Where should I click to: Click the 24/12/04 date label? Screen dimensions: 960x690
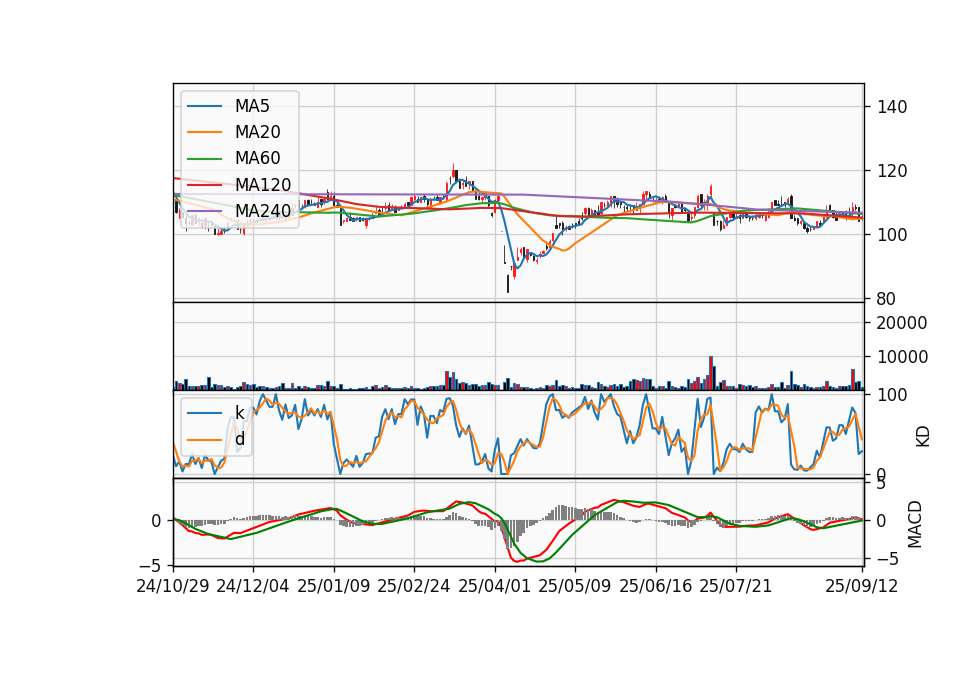[x=253, y=586]
